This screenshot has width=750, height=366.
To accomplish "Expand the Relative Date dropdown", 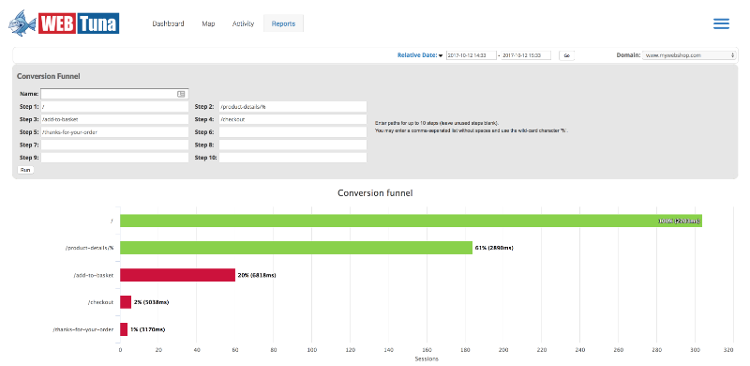I will 420,55.
